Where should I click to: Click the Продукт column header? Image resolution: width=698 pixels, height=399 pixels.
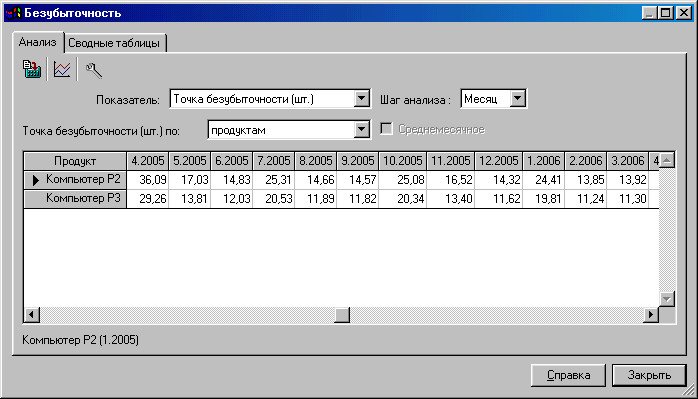pyautogui.click(x=75, y=161)
